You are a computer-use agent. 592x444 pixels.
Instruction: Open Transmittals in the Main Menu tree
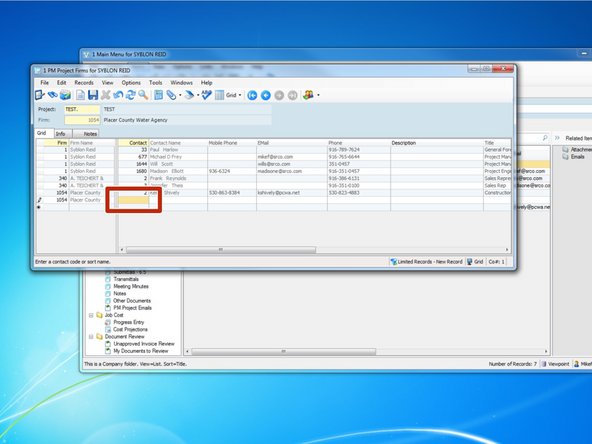126,279
